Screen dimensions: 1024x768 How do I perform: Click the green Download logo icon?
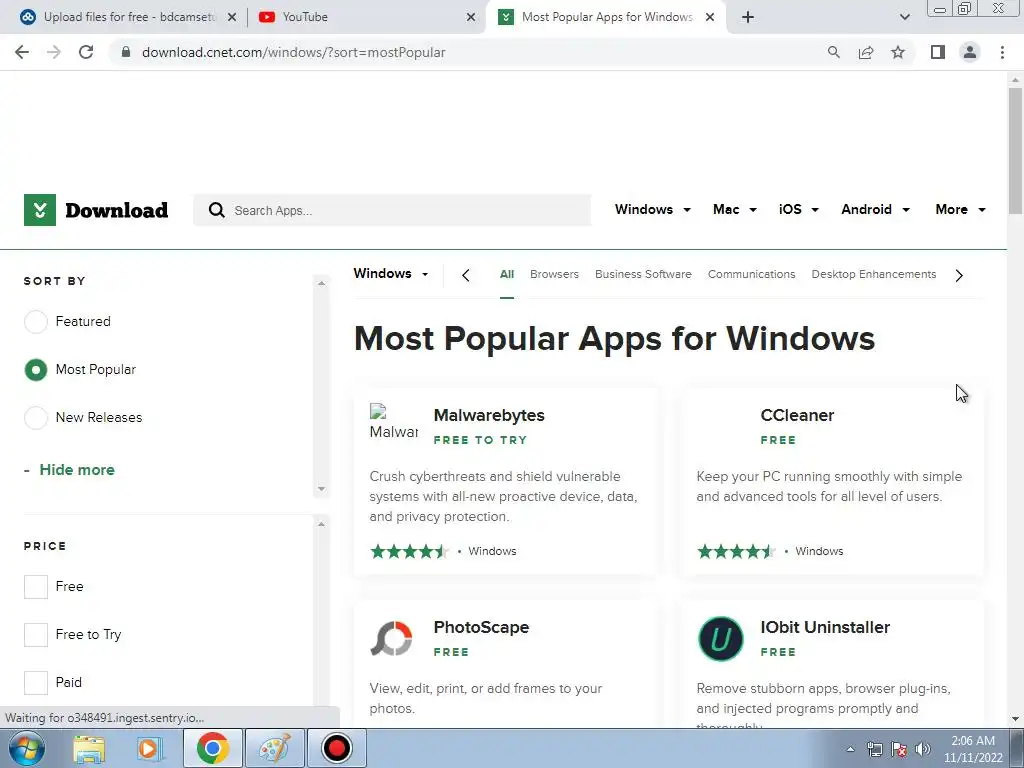pos(40,210)
